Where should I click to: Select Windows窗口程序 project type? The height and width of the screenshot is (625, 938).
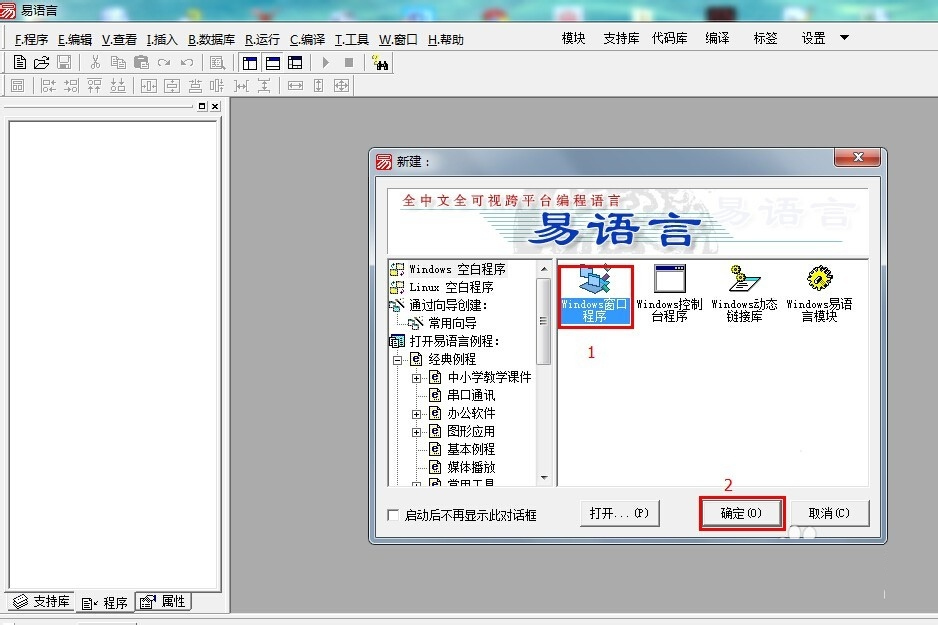click(x=595, y=294)
